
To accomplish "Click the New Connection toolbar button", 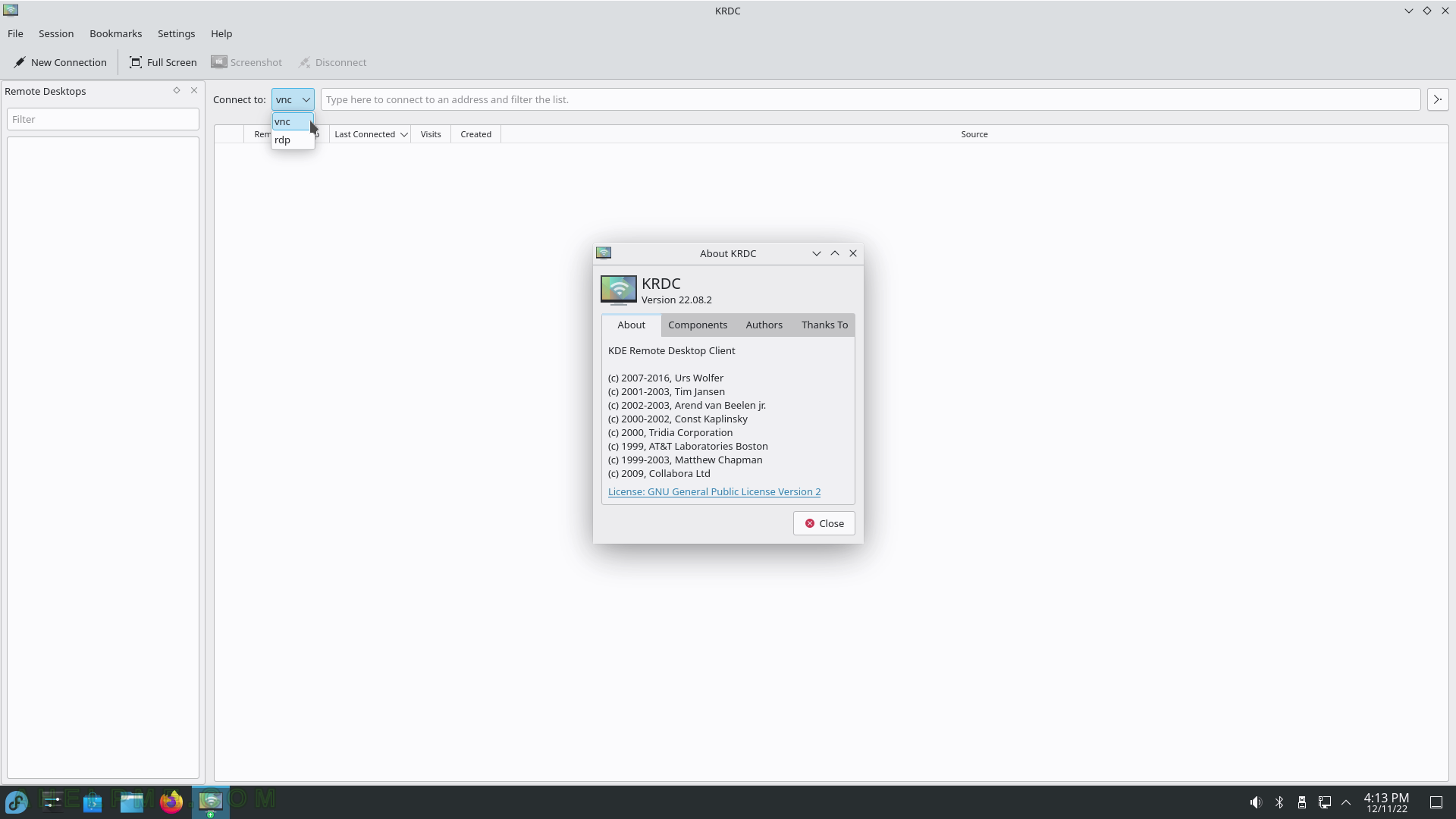I will [60, 62].
